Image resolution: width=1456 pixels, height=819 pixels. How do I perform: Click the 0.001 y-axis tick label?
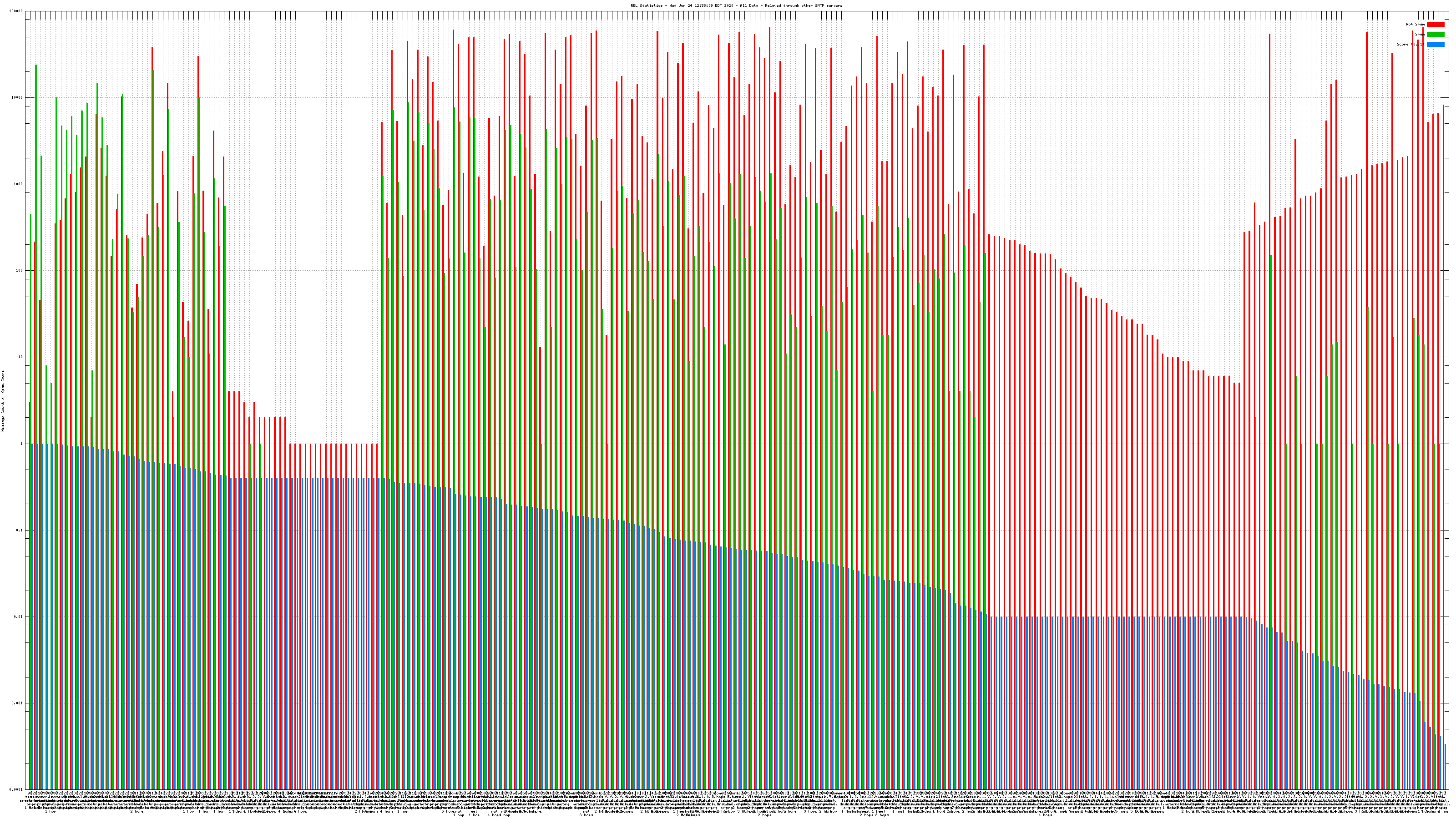[x=18, y=703]
